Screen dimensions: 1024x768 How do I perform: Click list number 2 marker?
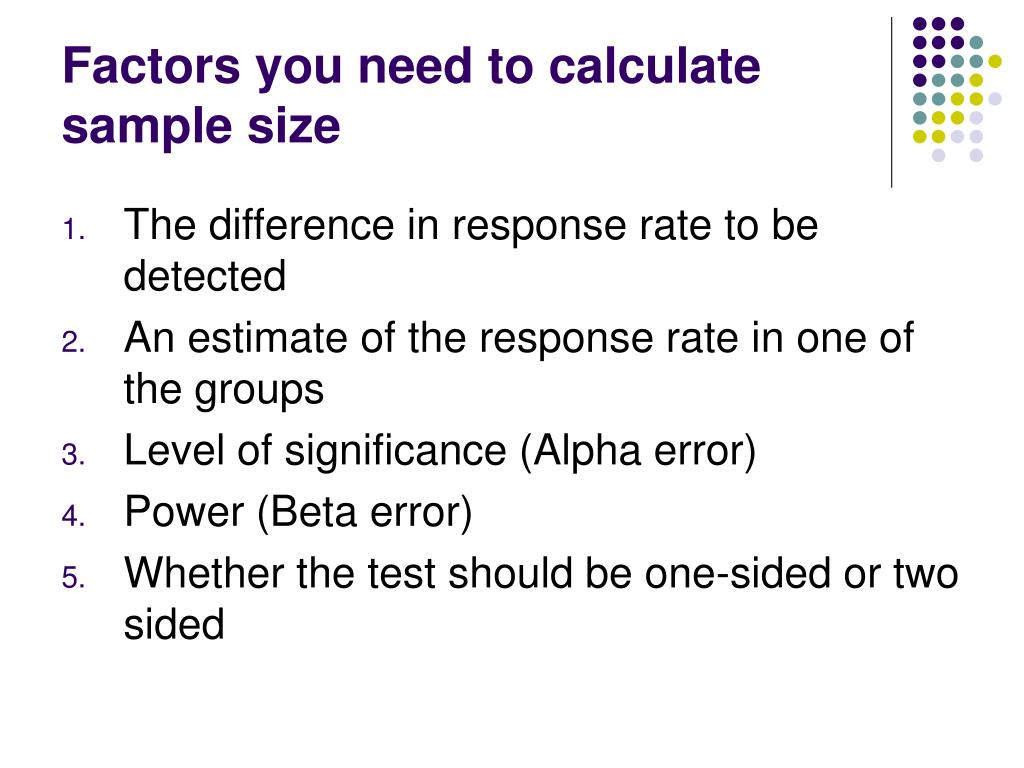tap(74, 343)
